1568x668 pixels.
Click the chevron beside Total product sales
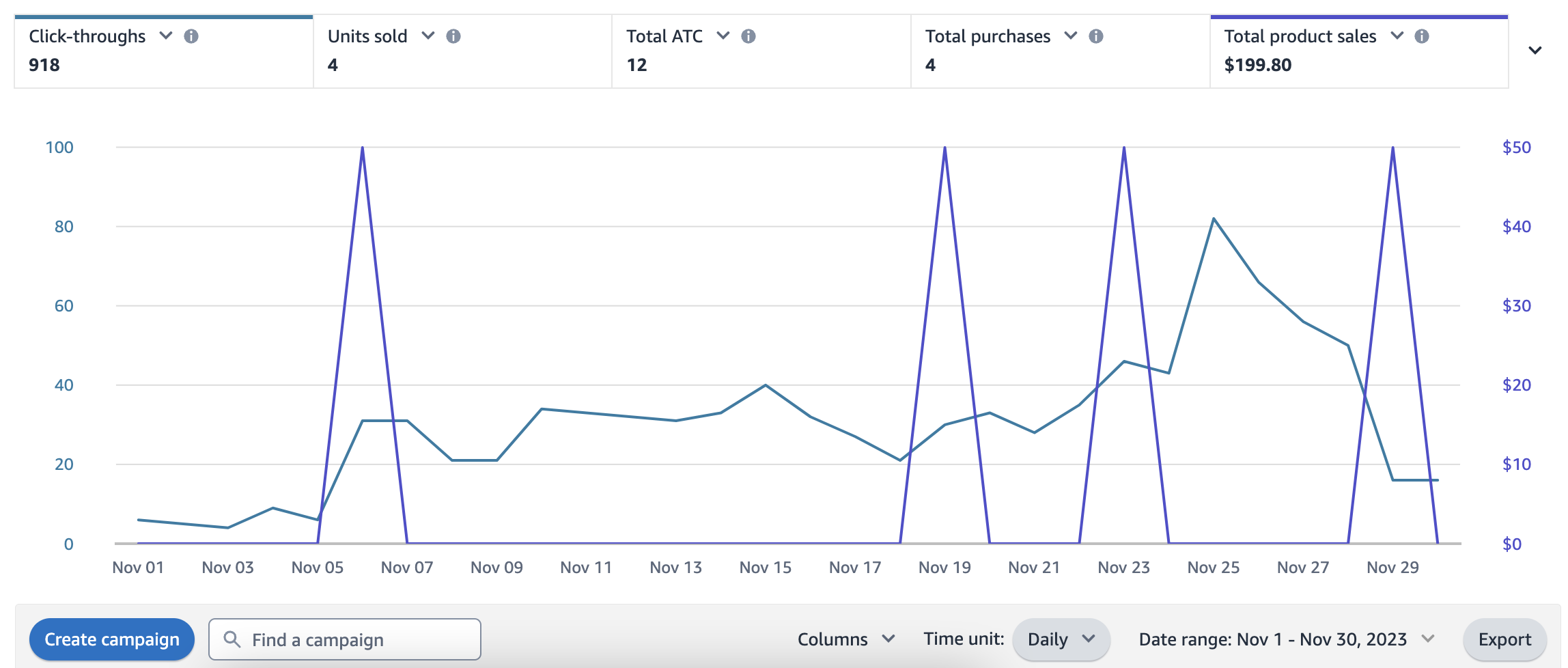tap(1397, 36)
